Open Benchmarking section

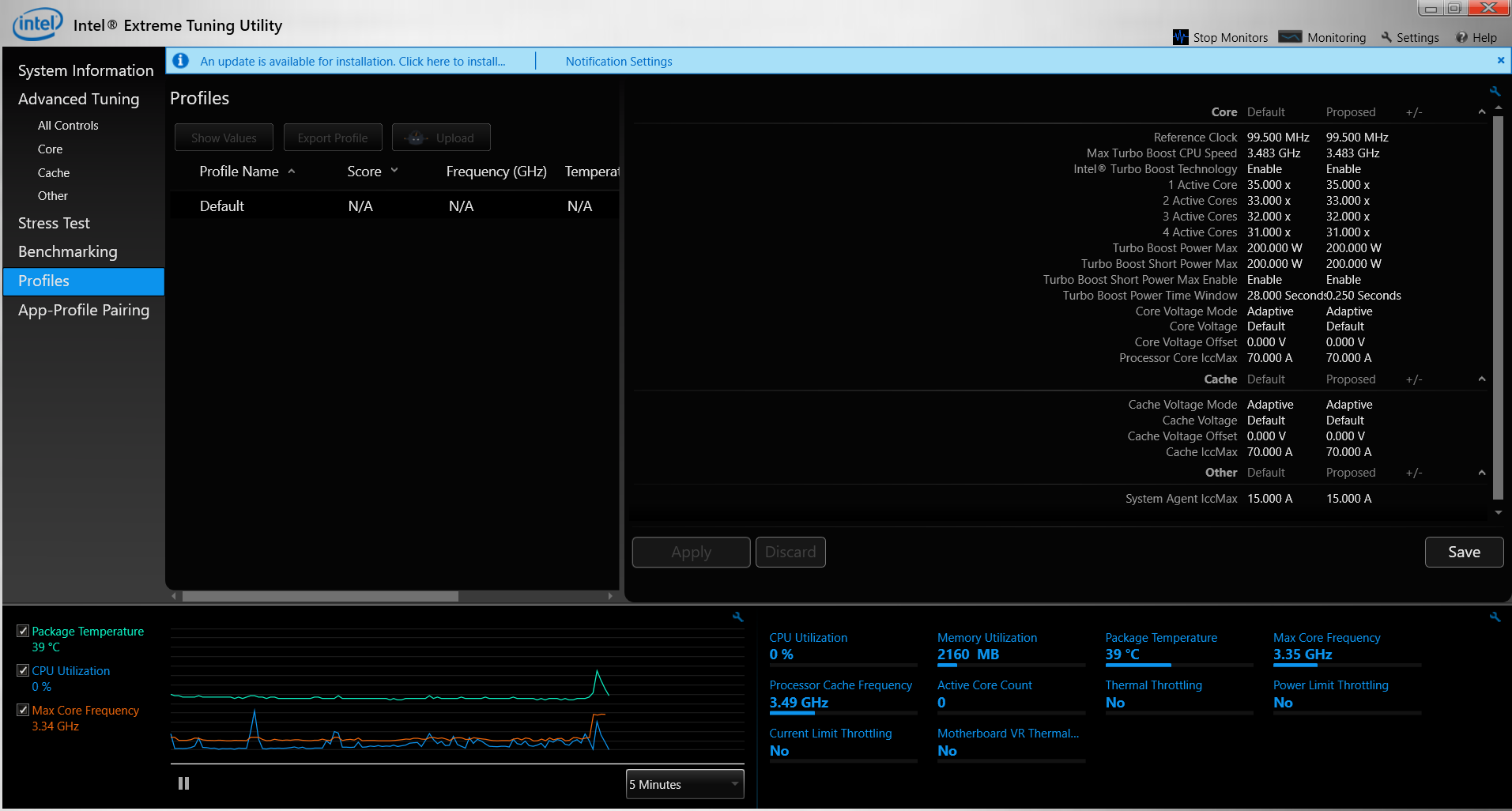pyautogui.click(x=67, y=252)
